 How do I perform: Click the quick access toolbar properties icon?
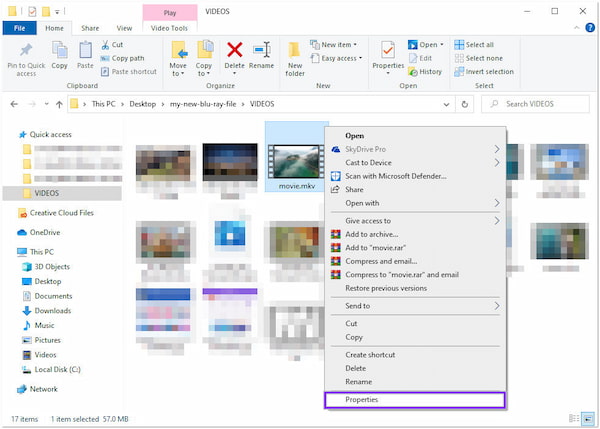pos(32,11)
